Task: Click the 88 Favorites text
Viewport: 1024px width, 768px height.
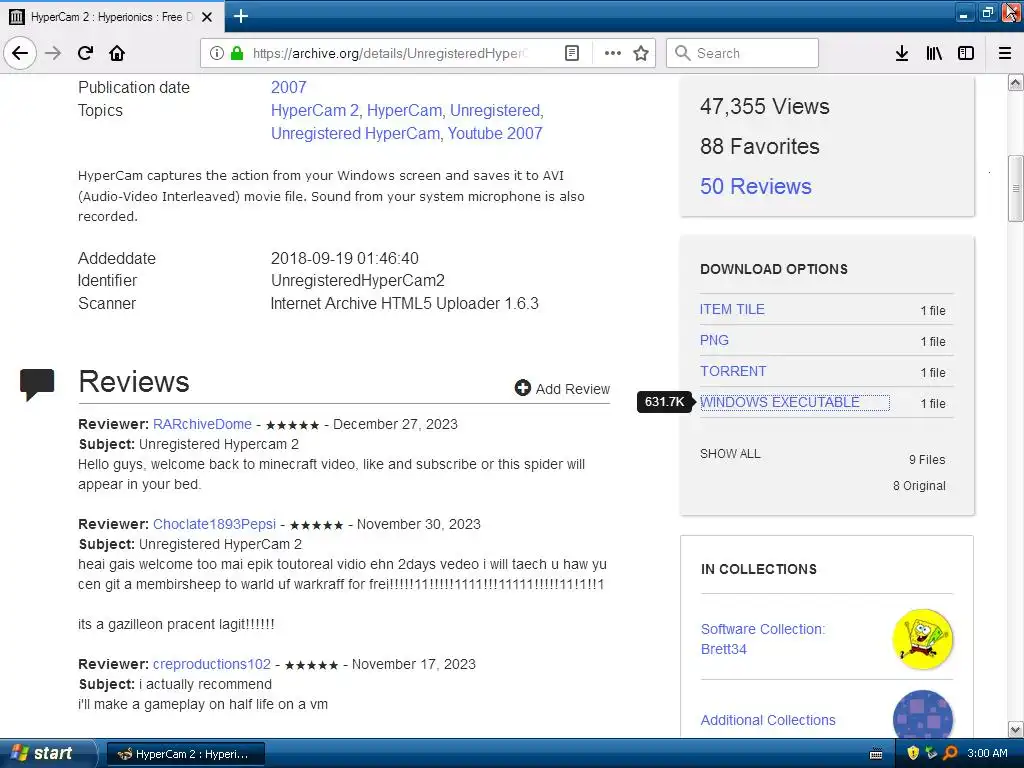Action: (760, 146)
